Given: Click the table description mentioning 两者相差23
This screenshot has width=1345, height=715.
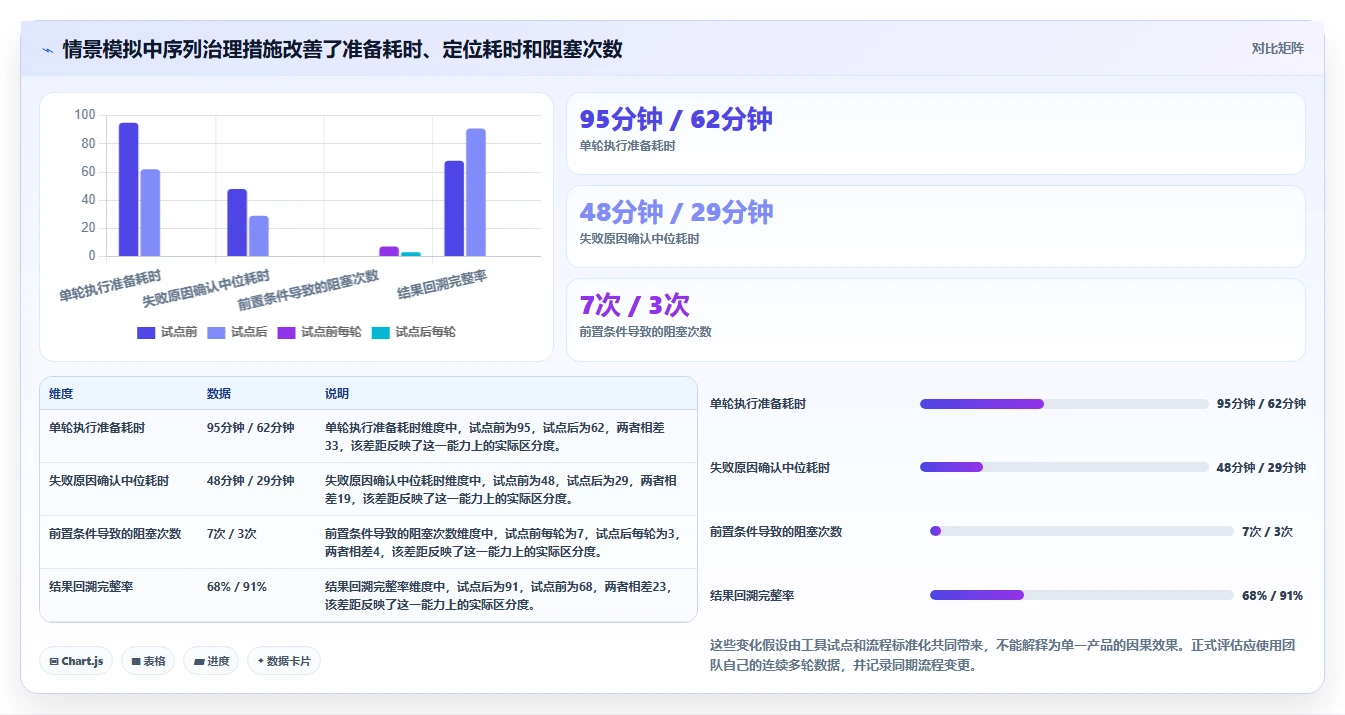Looking at the screenshot, I should 499,595.
